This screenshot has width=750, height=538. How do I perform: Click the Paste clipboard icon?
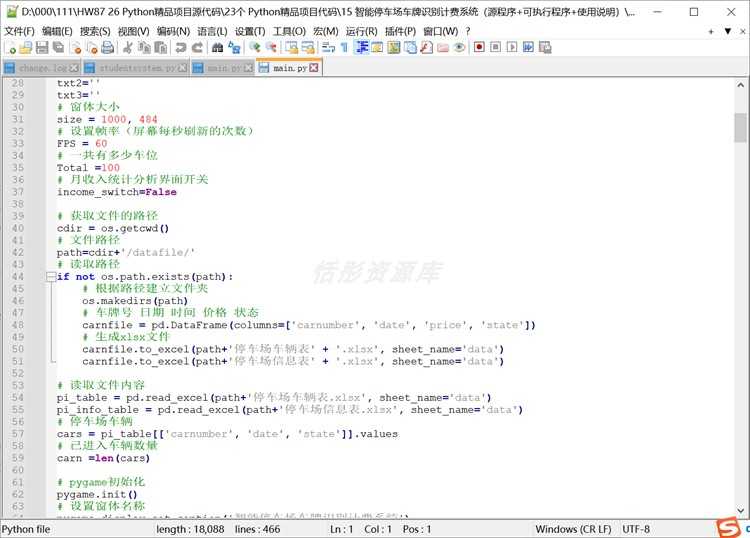click(x=161, y=47)
